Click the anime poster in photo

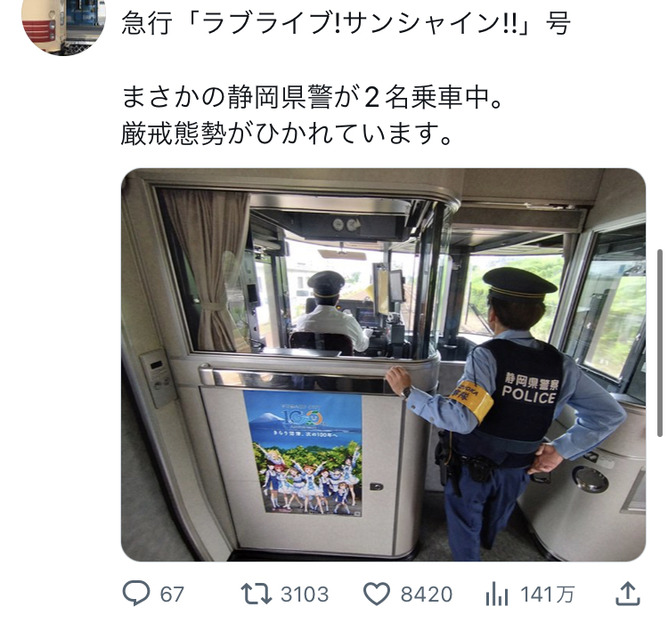click(x=303, y=453)
